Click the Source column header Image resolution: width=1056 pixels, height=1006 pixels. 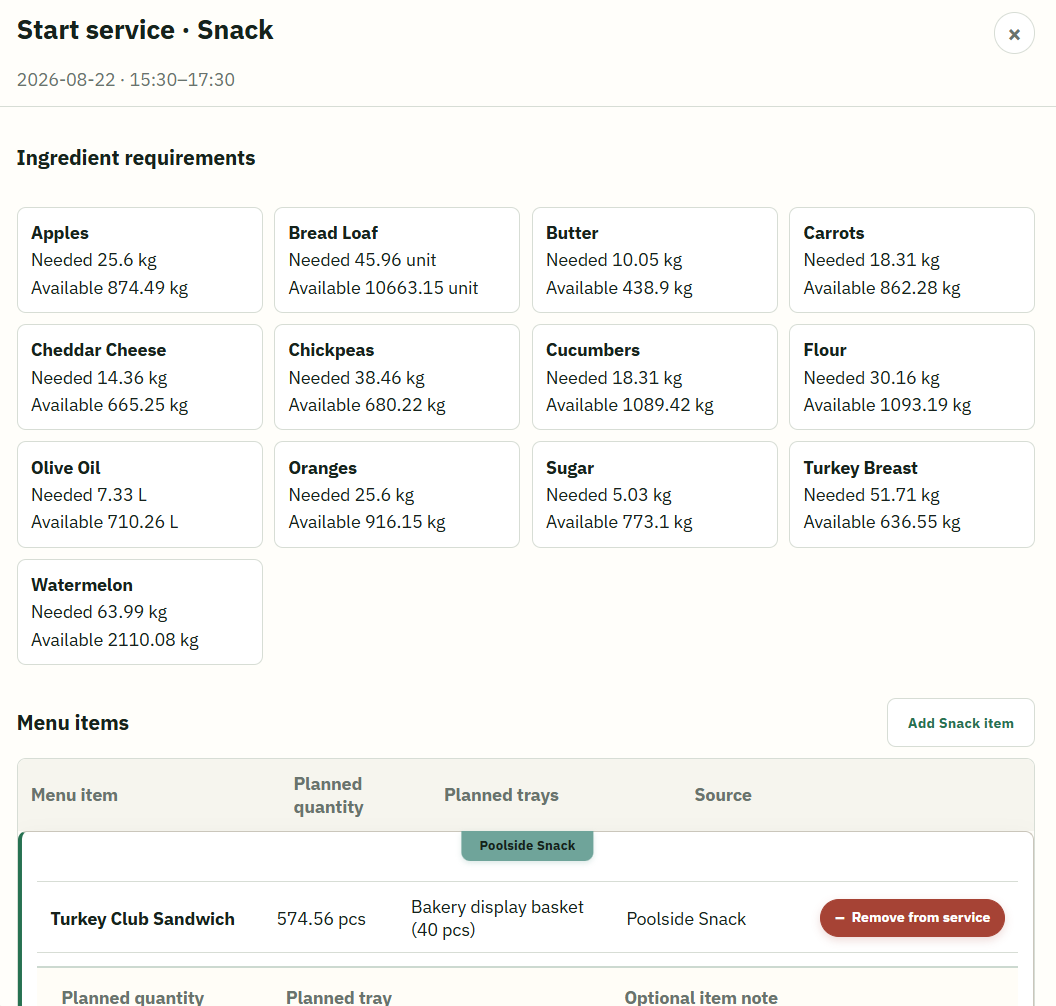point(723,795)
